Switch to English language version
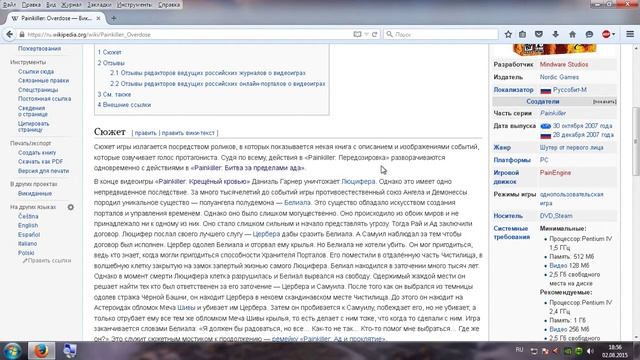 click(28, 226)
